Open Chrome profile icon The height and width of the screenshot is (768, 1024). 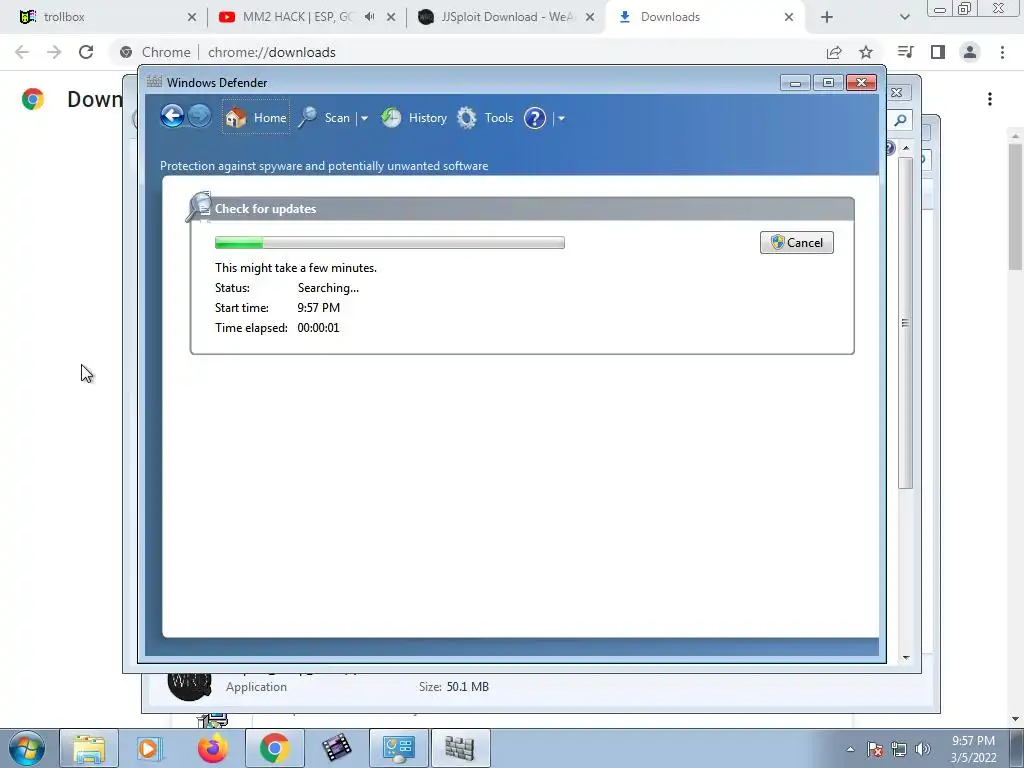click(x=970, y=52)
